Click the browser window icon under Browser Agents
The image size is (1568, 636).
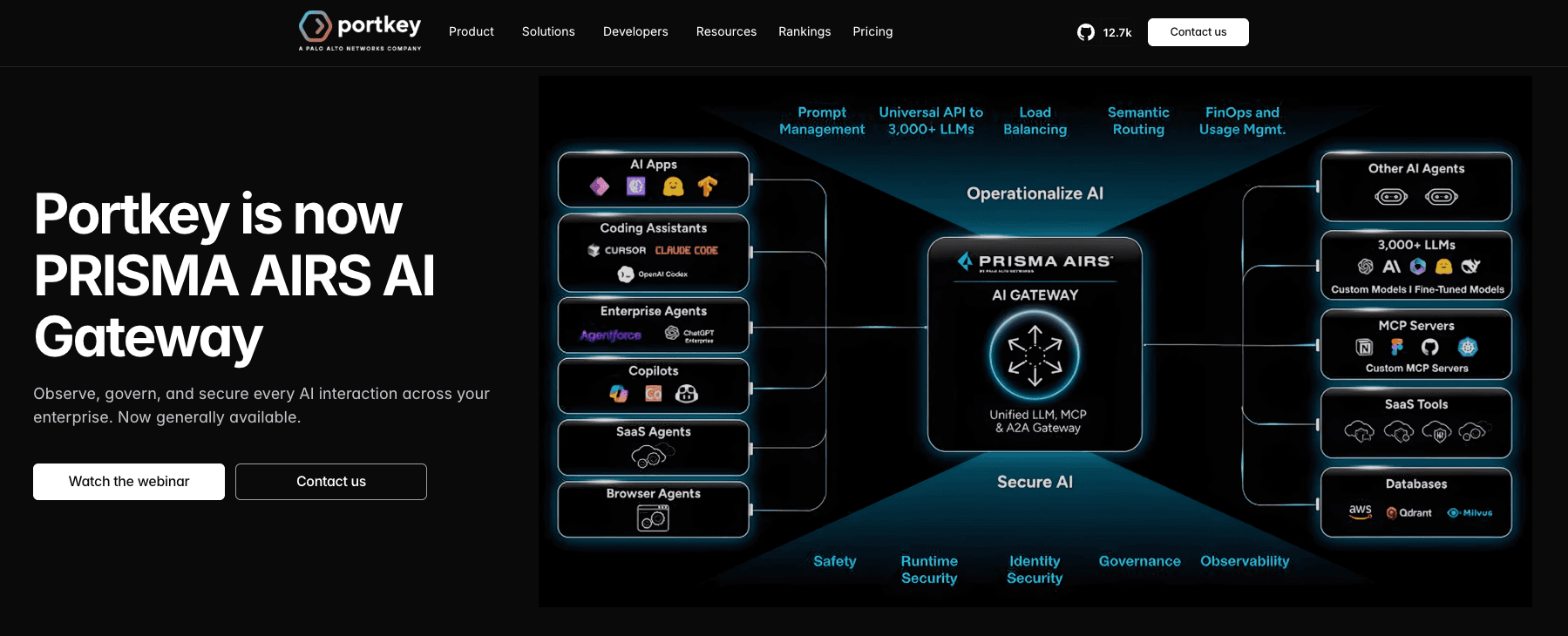click(x=653, y=518)
